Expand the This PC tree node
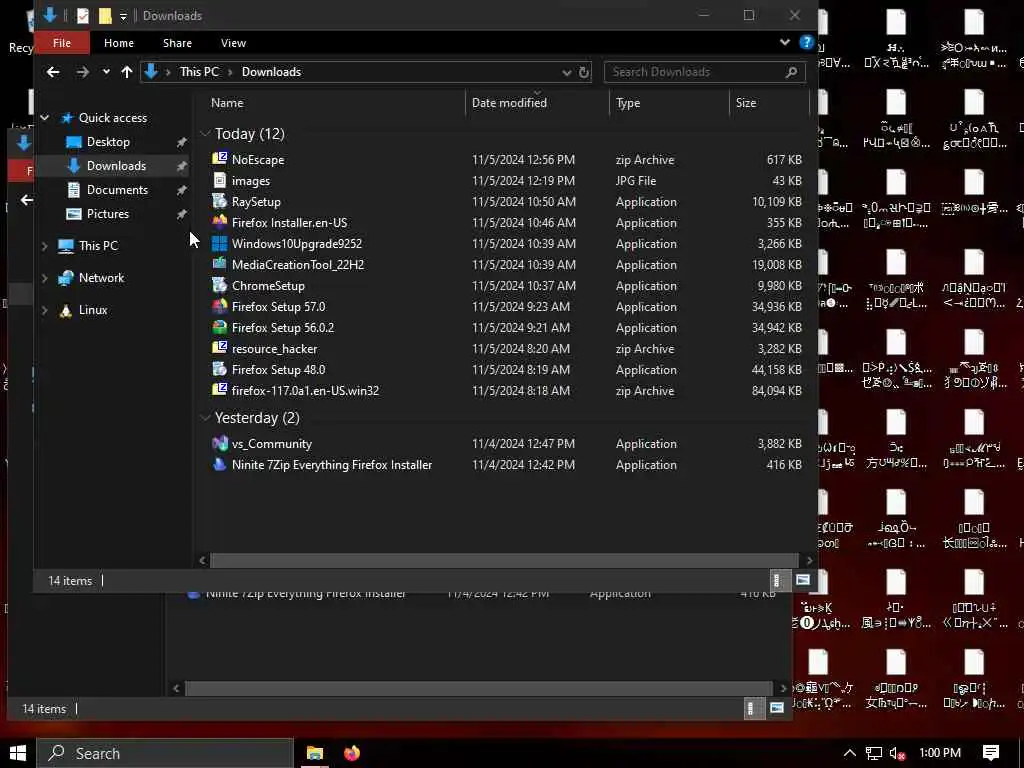Screen dimensions: 1024x768 click(44, 246)
